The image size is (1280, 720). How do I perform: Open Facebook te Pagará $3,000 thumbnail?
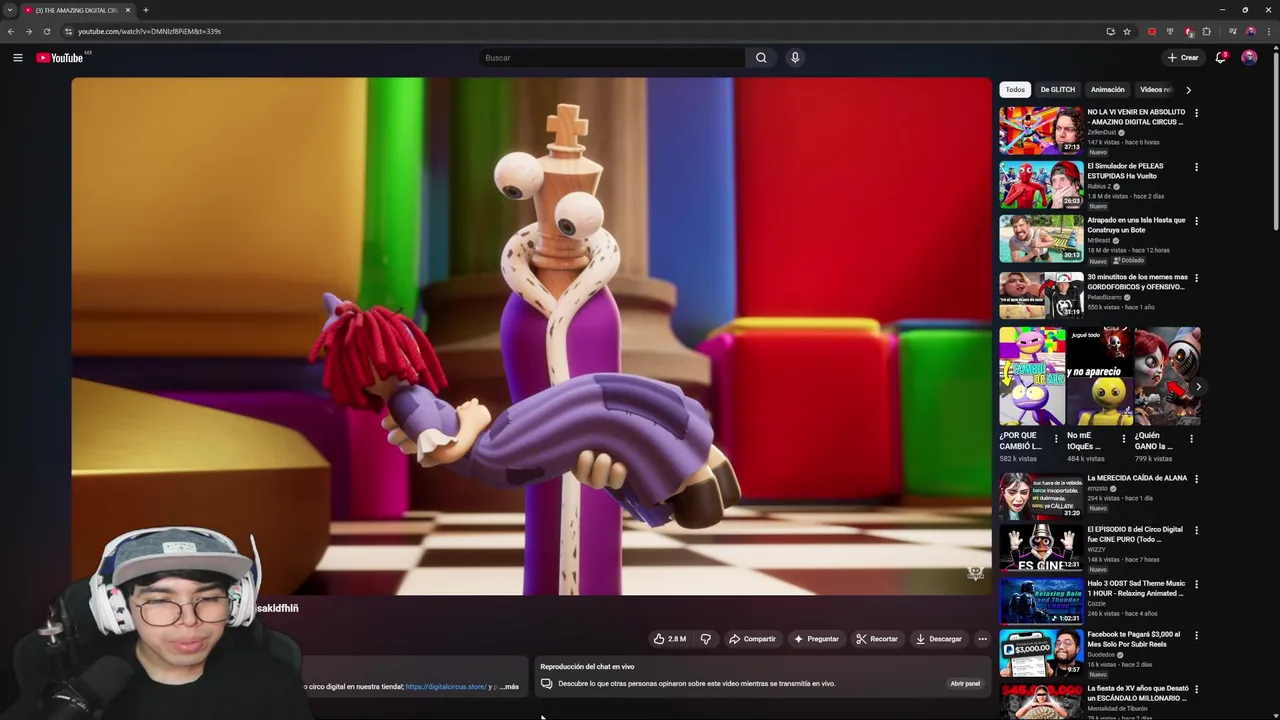coord(1041,653)
